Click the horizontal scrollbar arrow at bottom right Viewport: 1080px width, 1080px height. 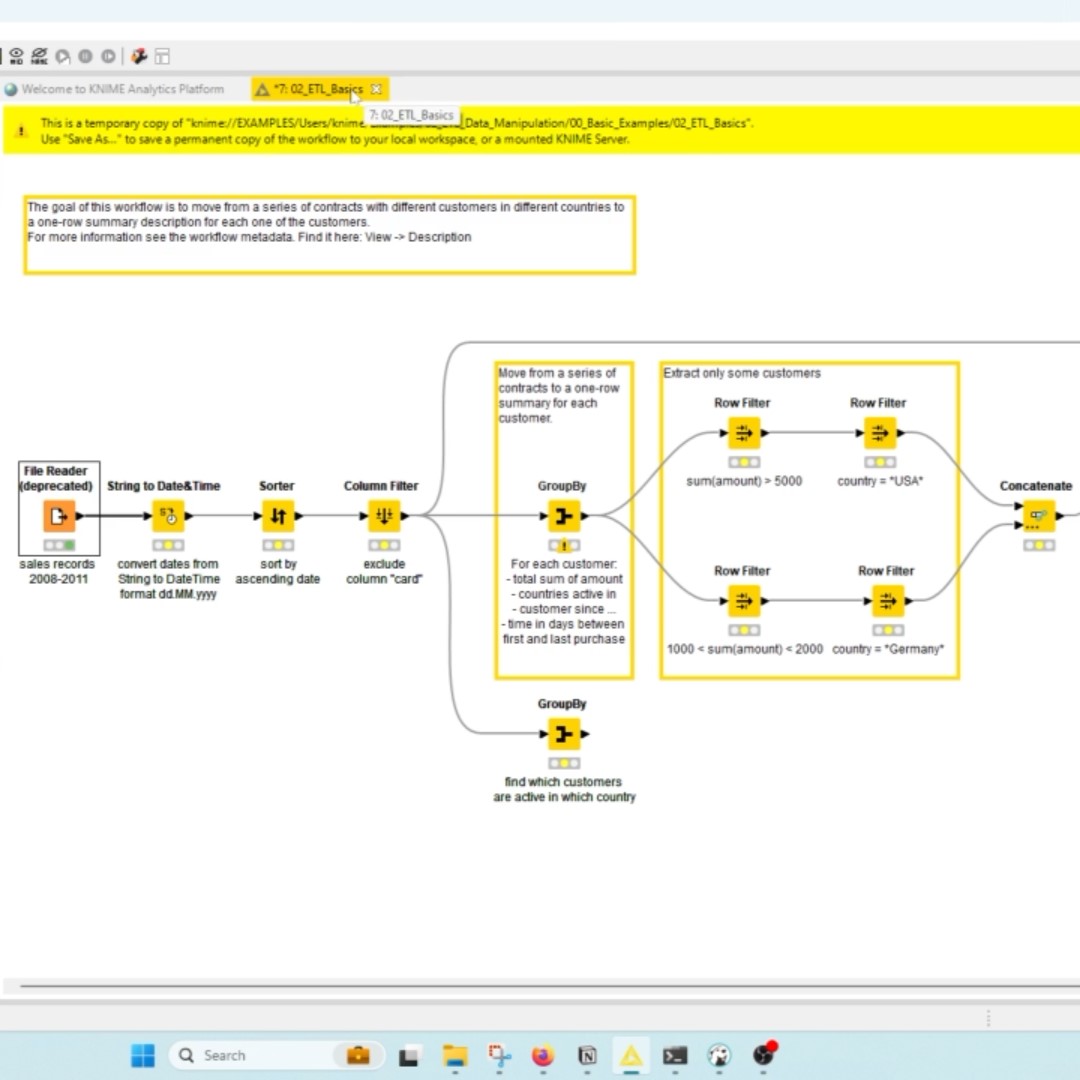point(987,1018)
